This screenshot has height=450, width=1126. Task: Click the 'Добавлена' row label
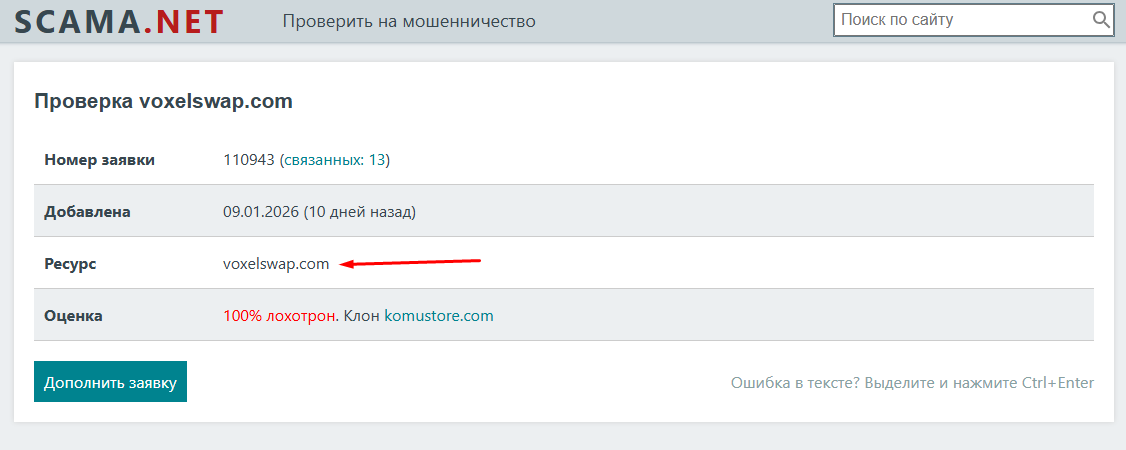click(x=88, y=212)
